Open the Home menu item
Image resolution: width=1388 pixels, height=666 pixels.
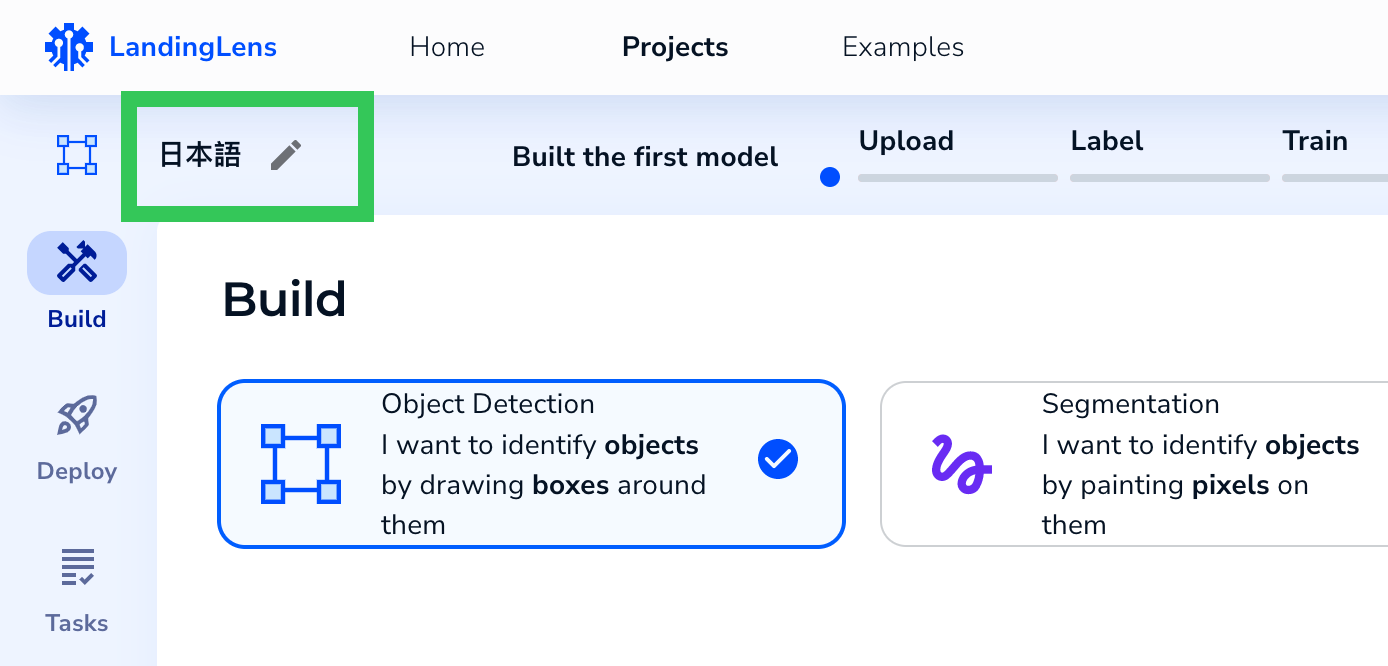click(447, 46)
